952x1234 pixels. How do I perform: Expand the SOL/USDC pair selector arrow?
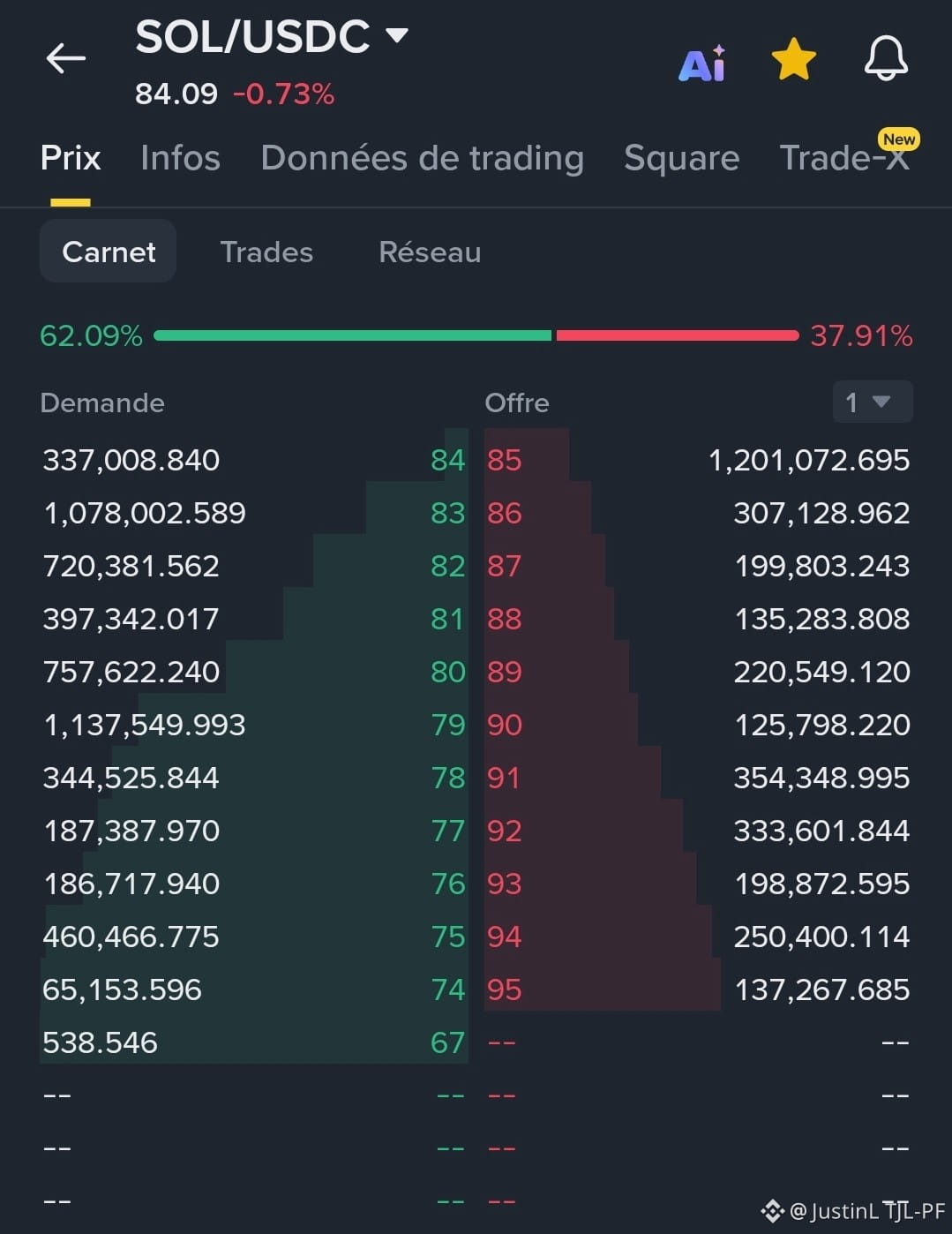(x=397, y=35)
